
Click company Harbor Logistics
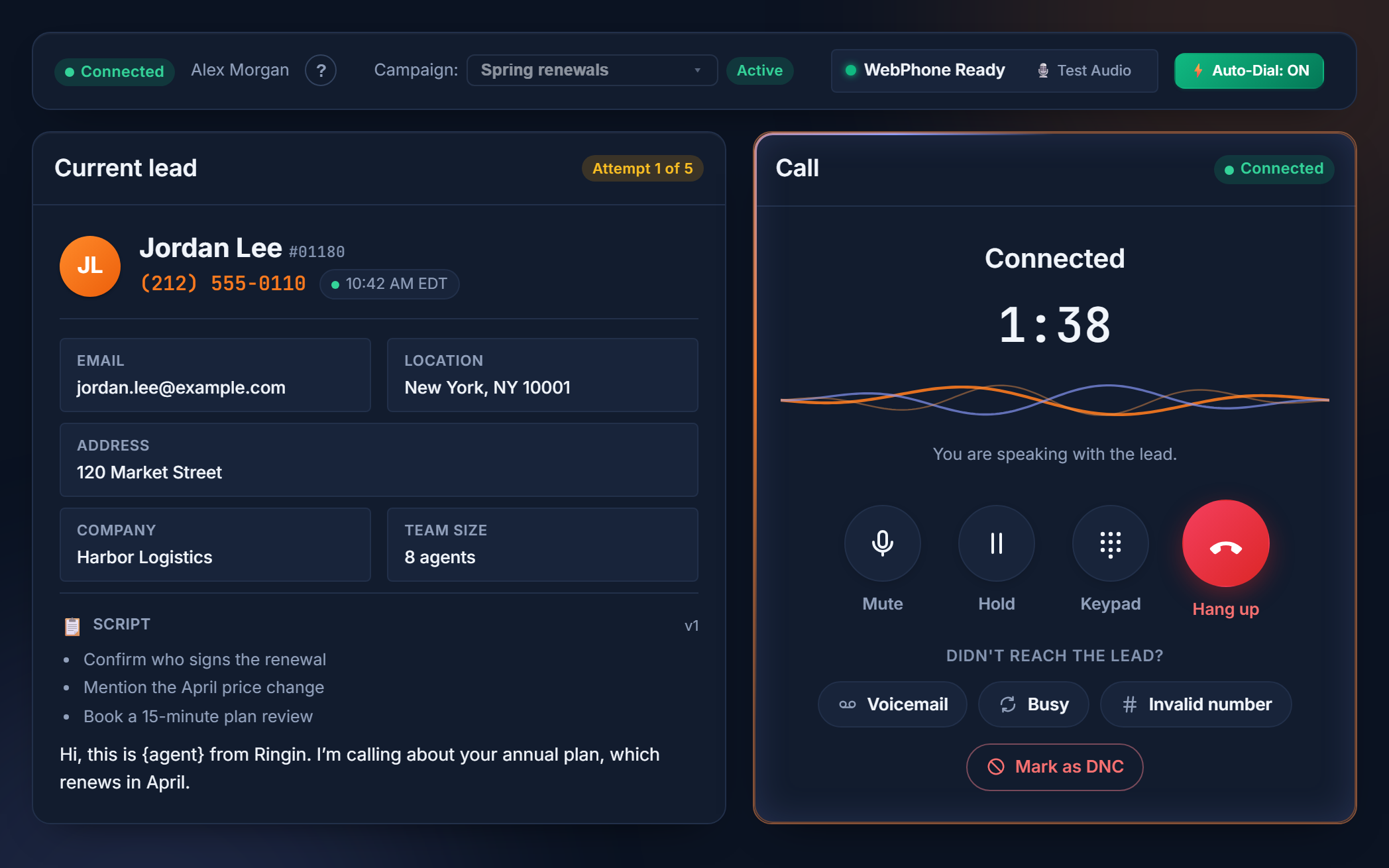tap(144, 557)
